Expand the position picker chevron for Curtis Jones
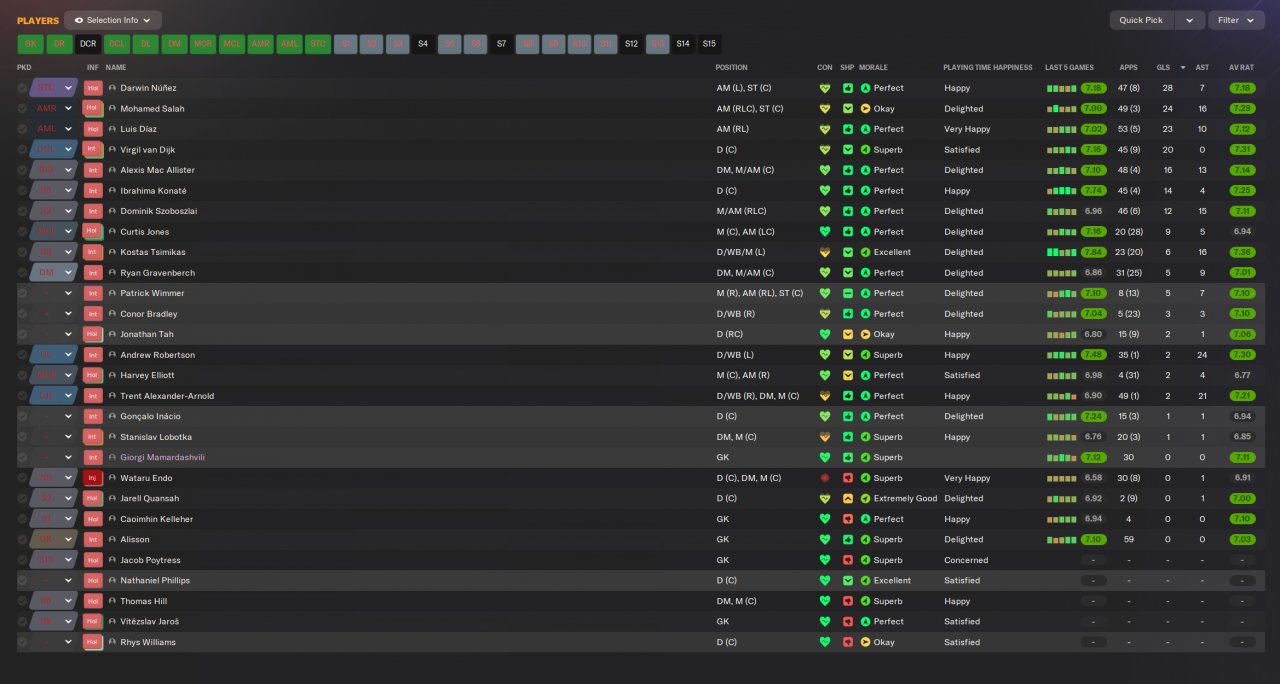 point(68,232)
